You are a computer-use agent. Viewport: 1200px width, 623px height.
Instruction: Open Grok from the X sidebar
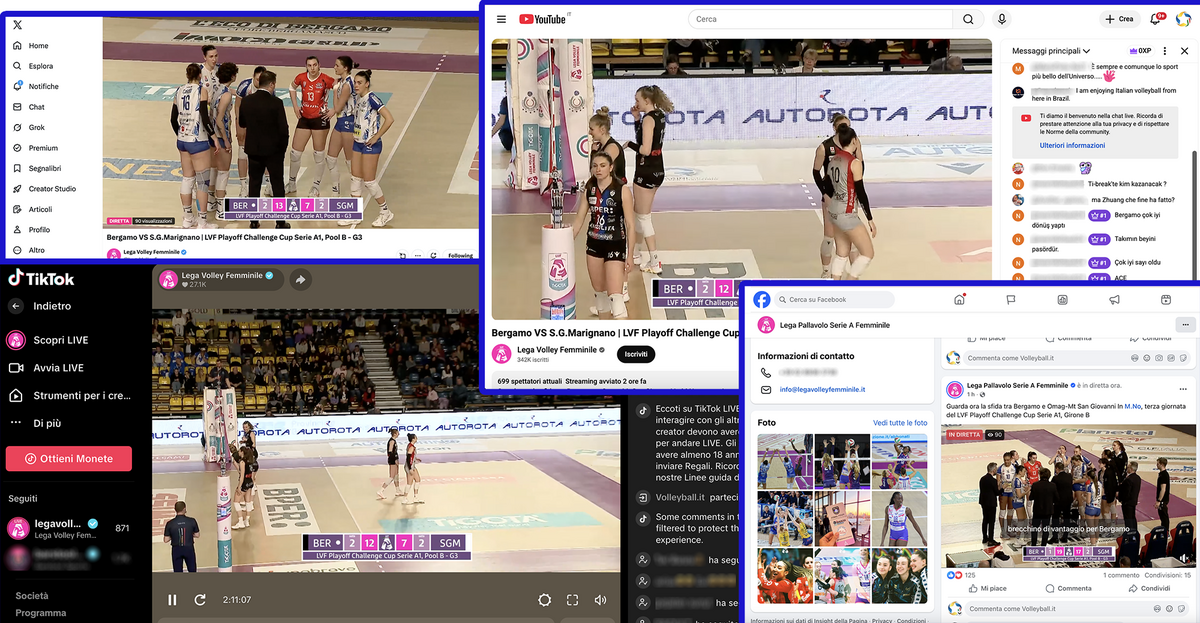[x=31, y=127]
